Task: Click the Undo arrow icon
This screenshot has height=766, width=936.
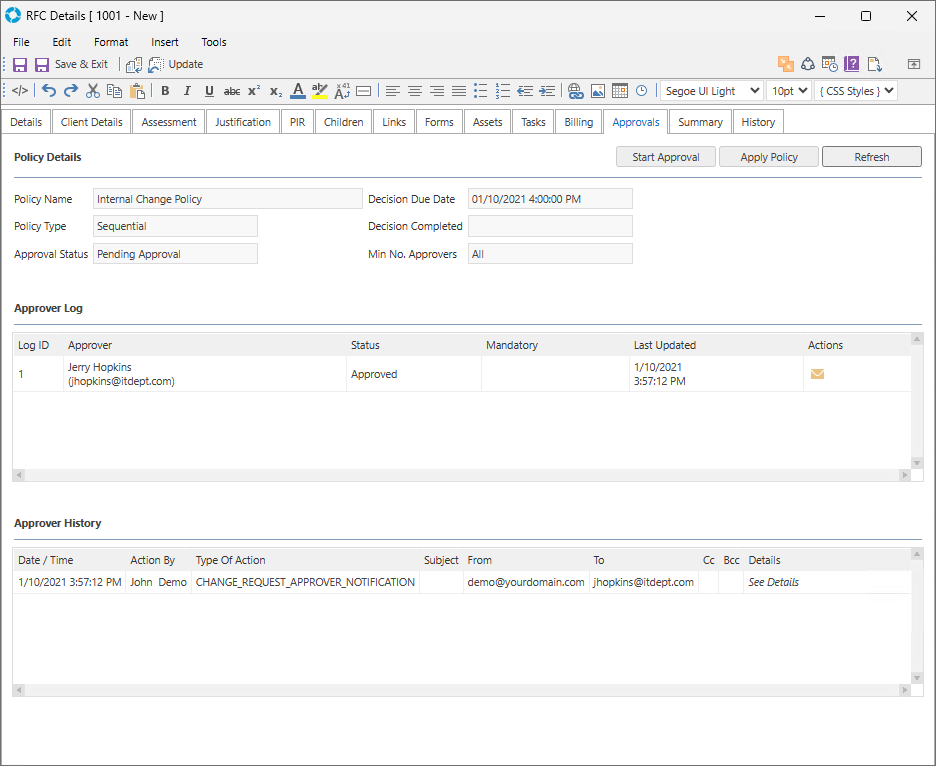Action: [49, 91]
